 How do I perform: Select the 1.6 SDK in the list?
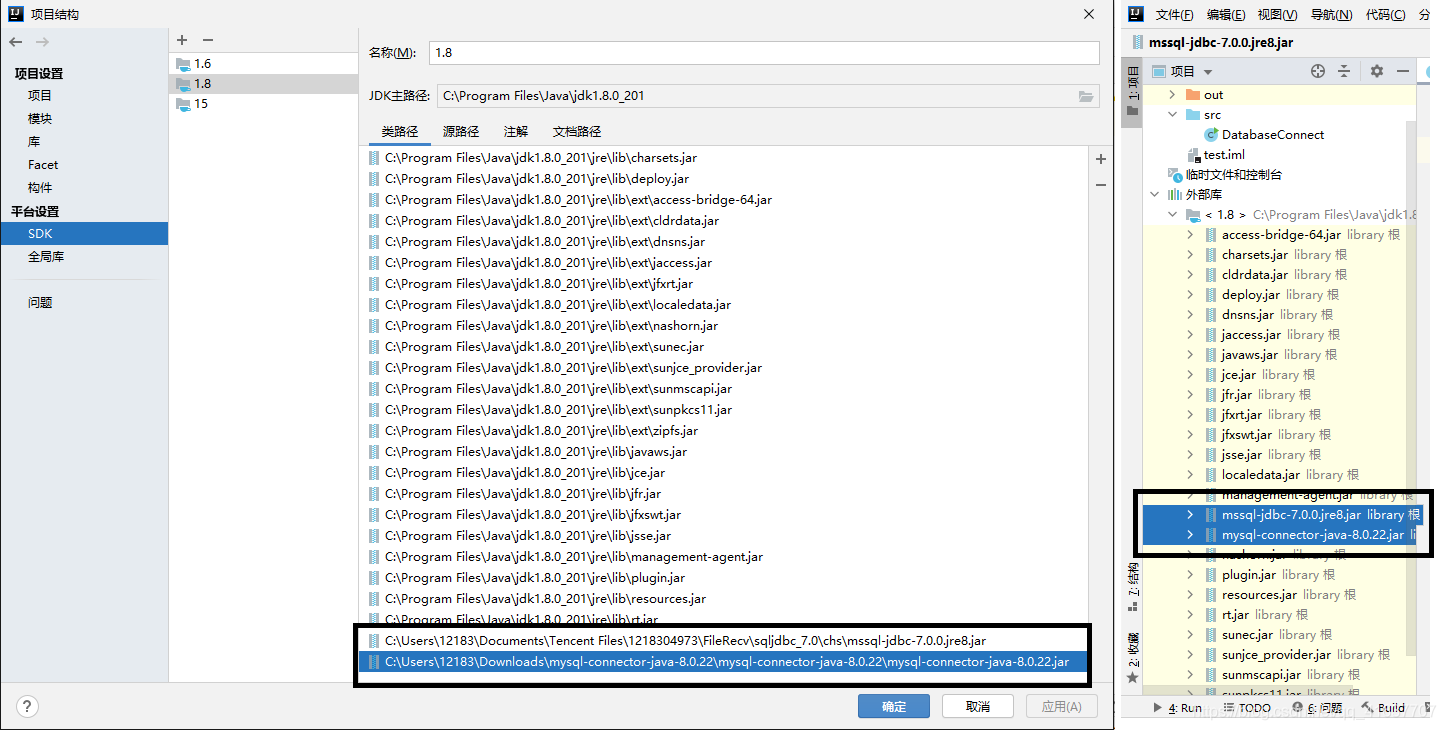[x=263, y=63]
